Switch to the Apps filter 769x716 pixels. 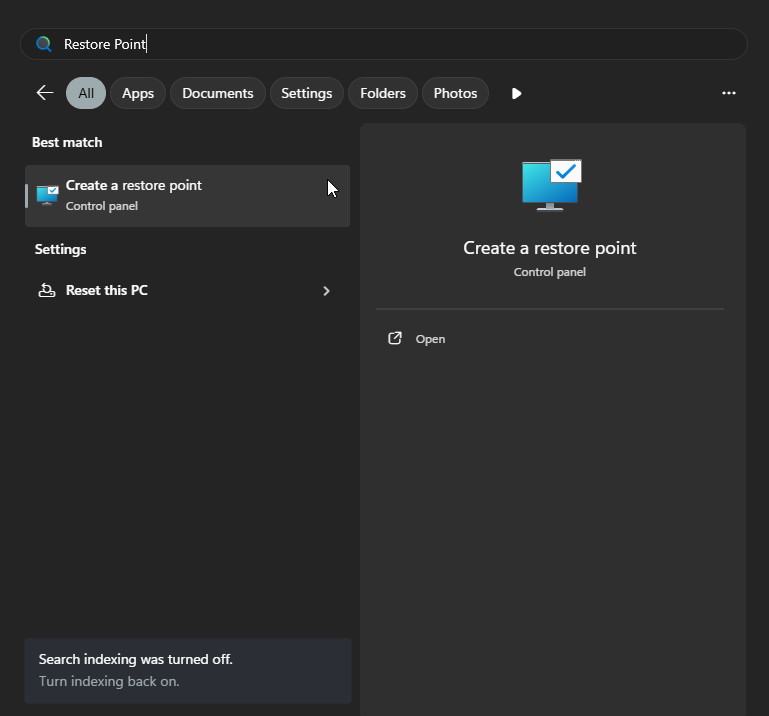(x=138, y=93)
